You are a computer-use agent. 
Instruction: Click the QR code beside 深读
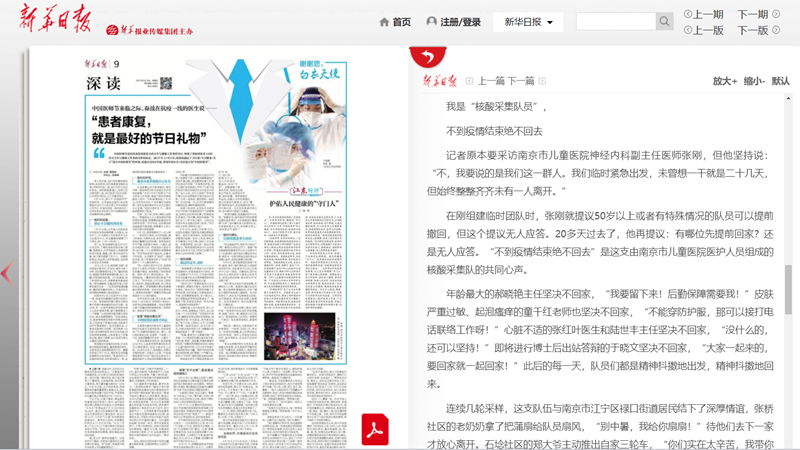(x=166, y=83)
